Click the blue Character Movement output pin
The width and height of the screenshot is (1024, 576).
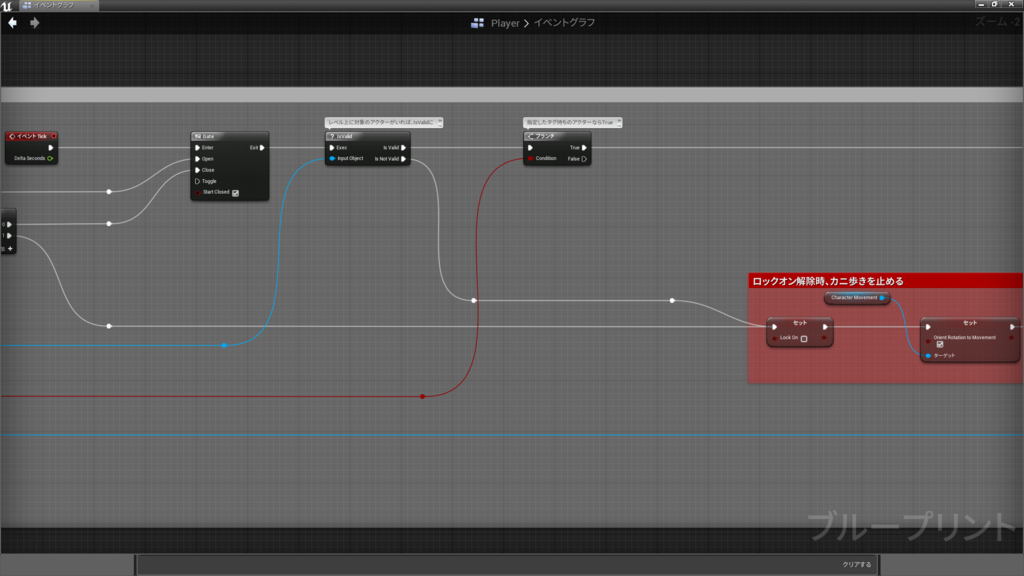pyautogui.click(x=882, y=298)
